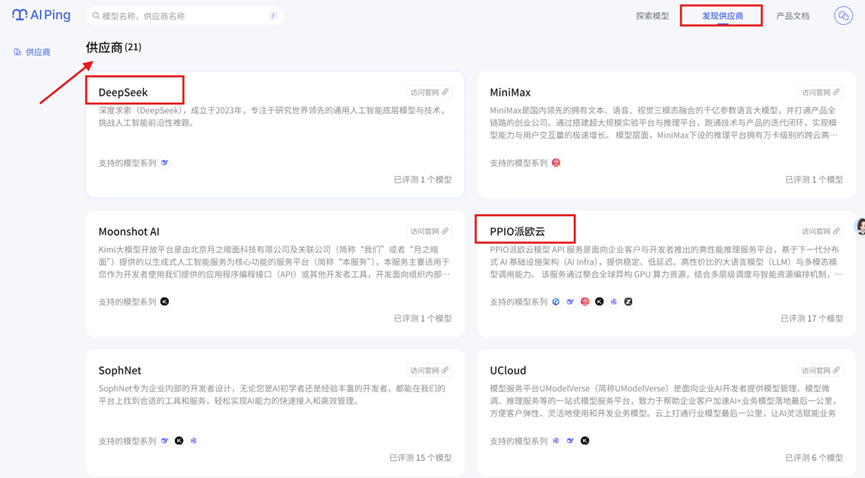Click the red MiniMax model icon in the MiniMax card
865x478 pixels.
(556, 163)
